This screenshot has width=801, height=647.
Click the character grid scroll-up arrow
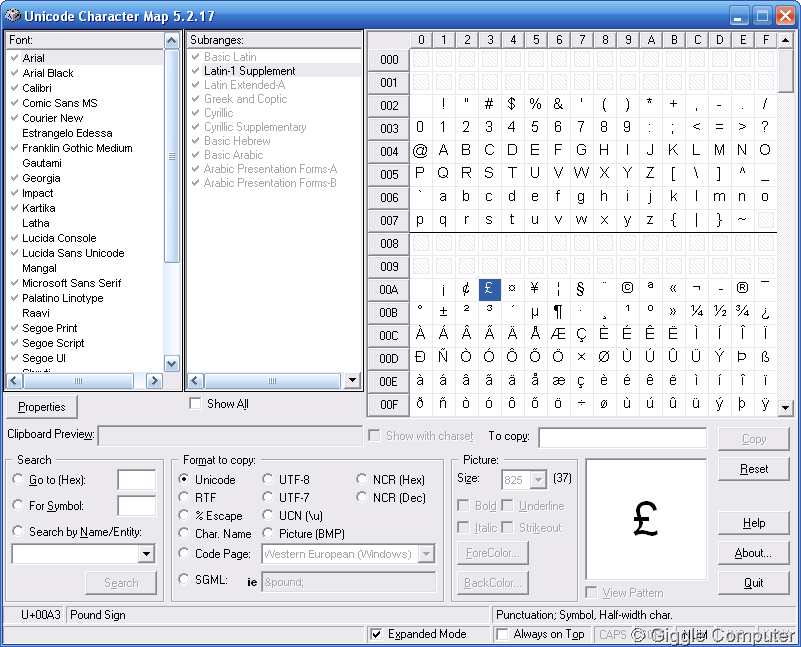coord(786,40)
